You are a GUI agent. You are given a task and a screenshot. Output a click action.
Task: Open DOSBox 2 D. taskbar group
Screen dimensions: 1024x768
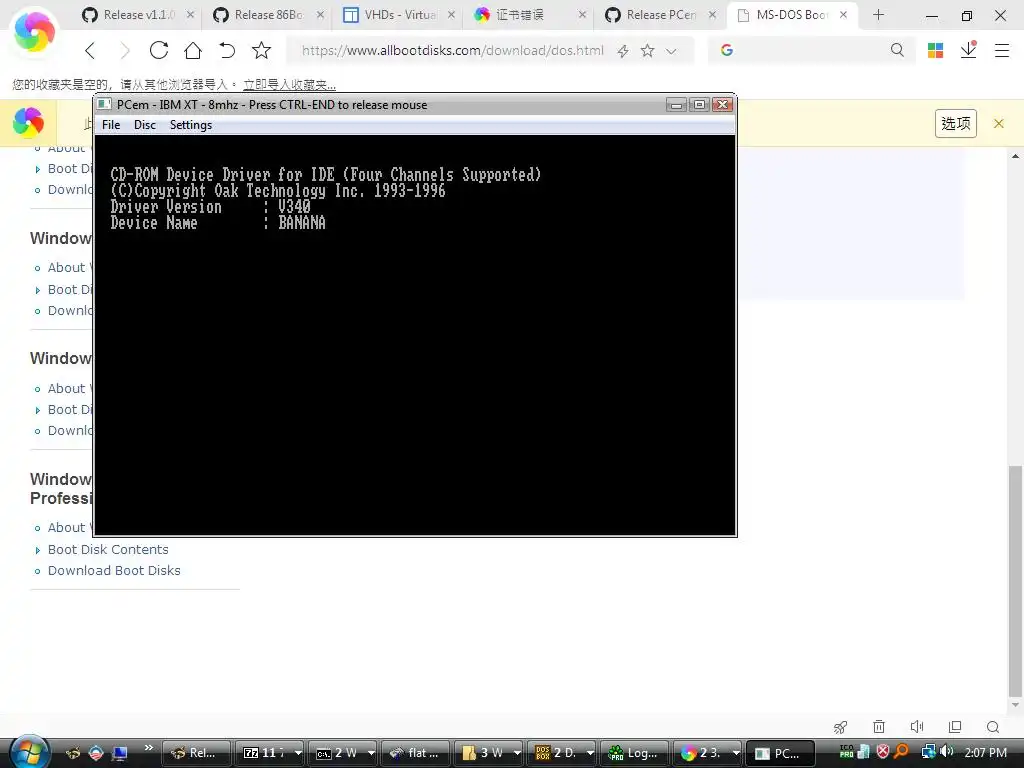click(562, 753)
